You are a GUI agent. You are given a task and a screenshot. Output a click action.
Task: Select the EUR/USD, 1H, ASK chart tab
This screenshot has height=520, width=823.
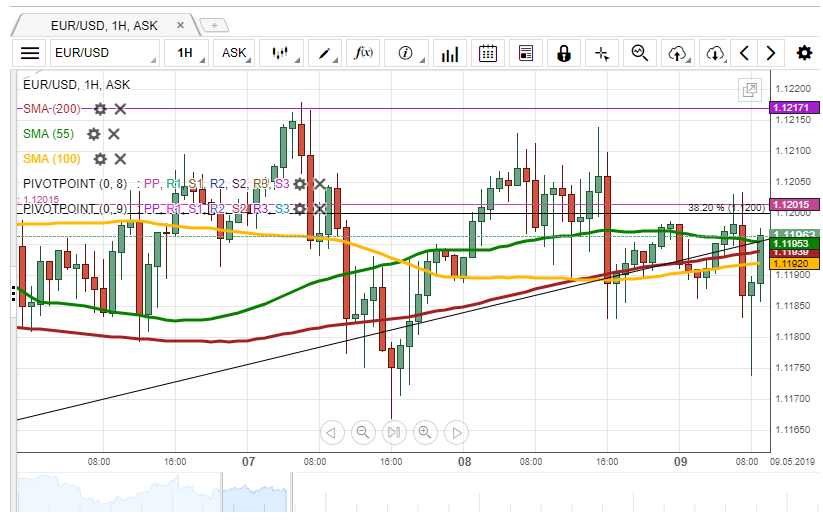pyautogui.click(x=105, y=23)
